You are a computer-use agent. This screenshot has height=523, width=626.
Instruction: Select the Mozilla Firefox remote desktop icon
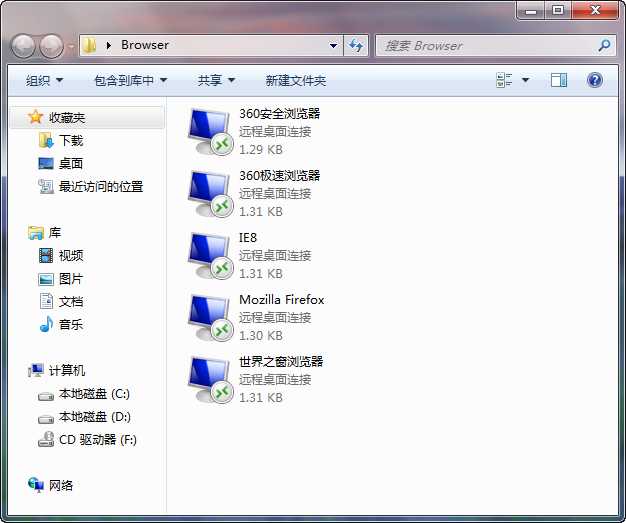(210, 318)
